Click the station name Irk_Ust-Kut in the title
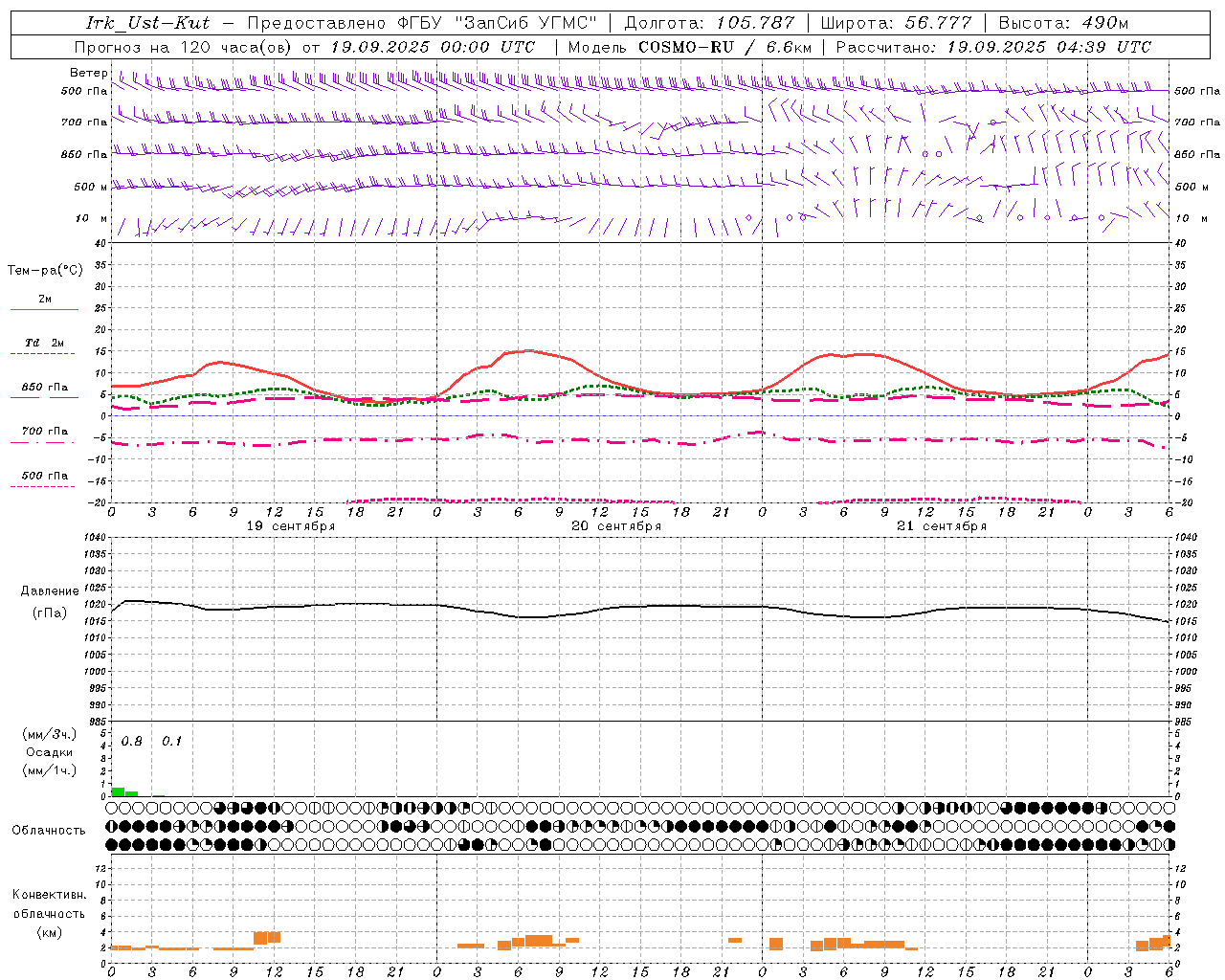Image resolution: width=1225 pixels, height=980 pixels. (147, 23)
